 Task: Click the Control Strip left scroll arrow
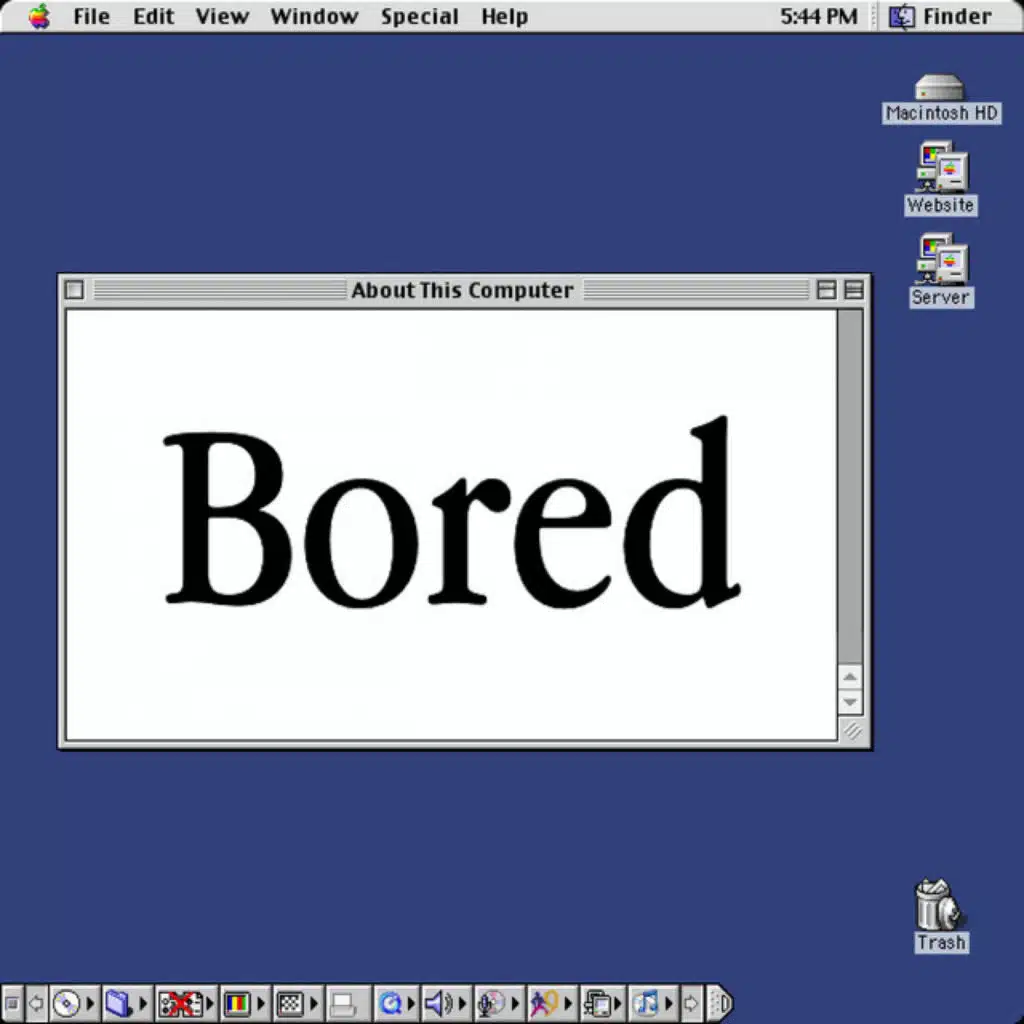36,1003
